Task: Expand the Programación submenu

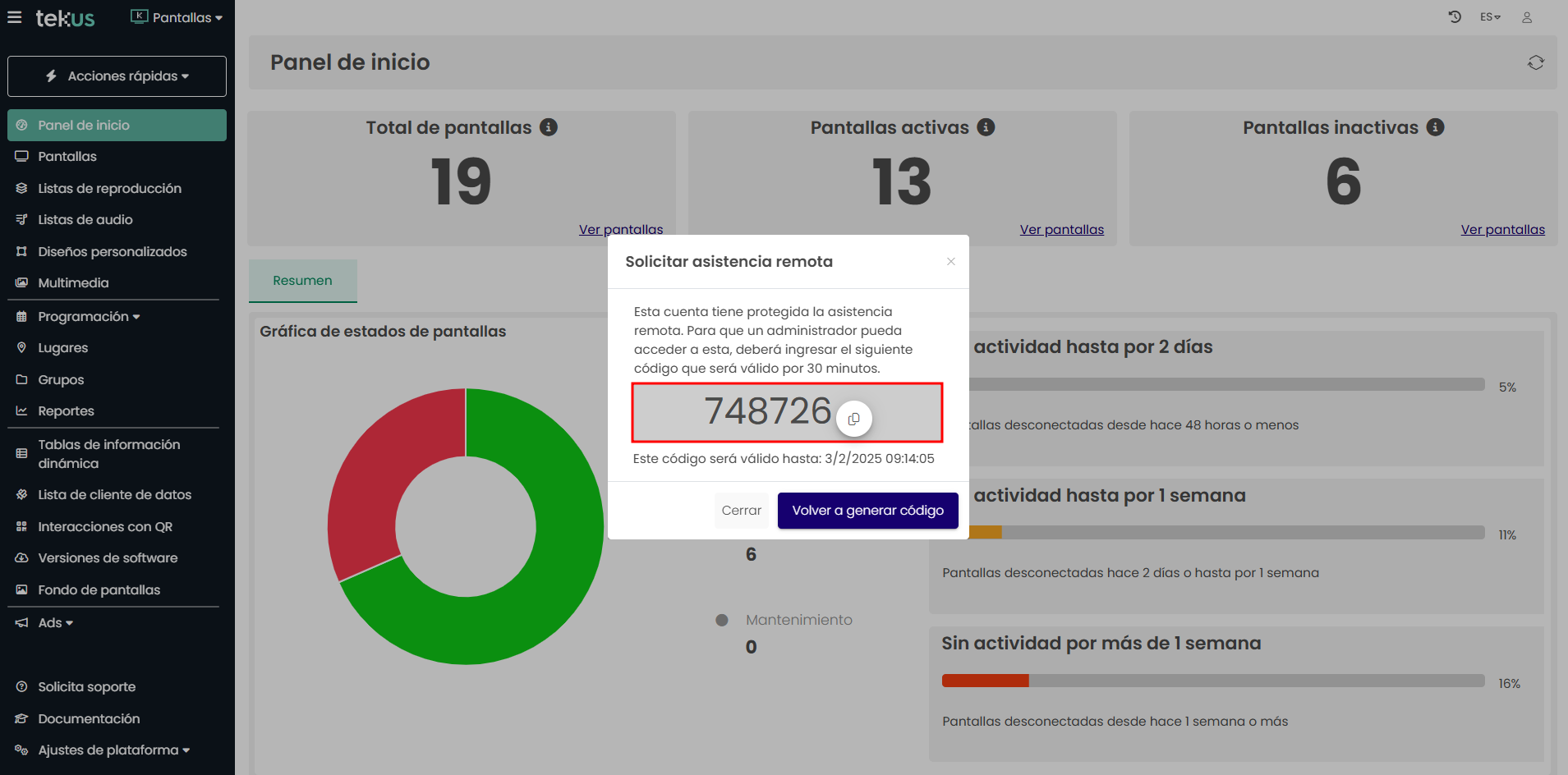Action: coord(89,317)
